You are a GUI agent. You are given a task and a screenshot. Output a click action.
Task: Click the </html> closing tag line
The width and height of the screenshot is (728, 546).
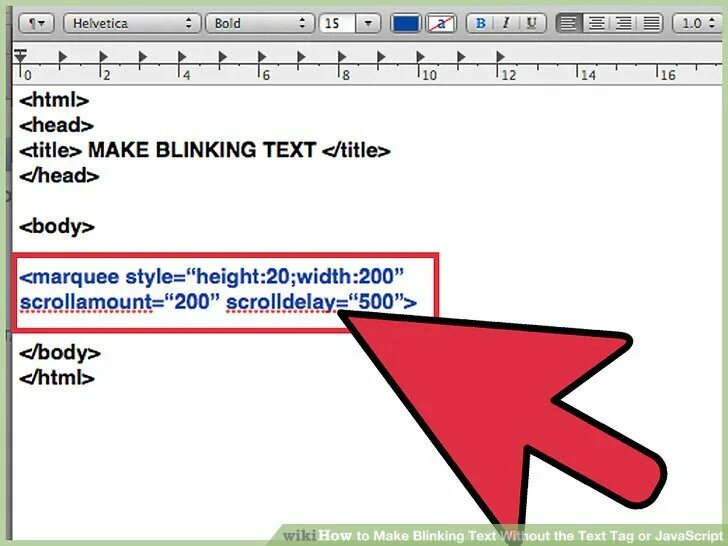pos(57,378)
